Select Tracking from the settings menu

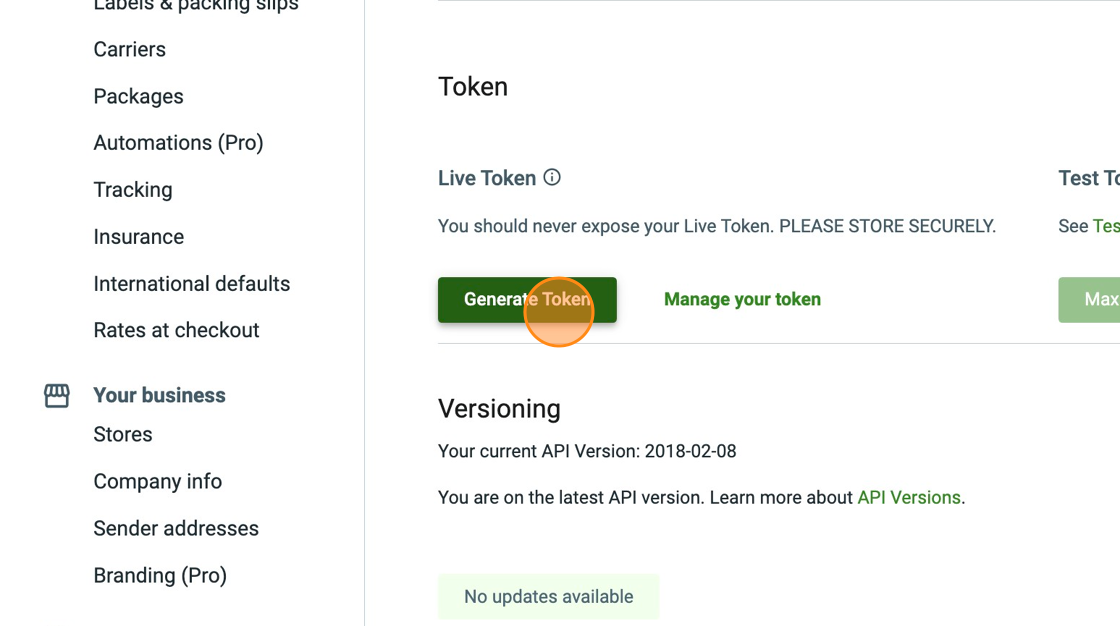click(133, 189)
